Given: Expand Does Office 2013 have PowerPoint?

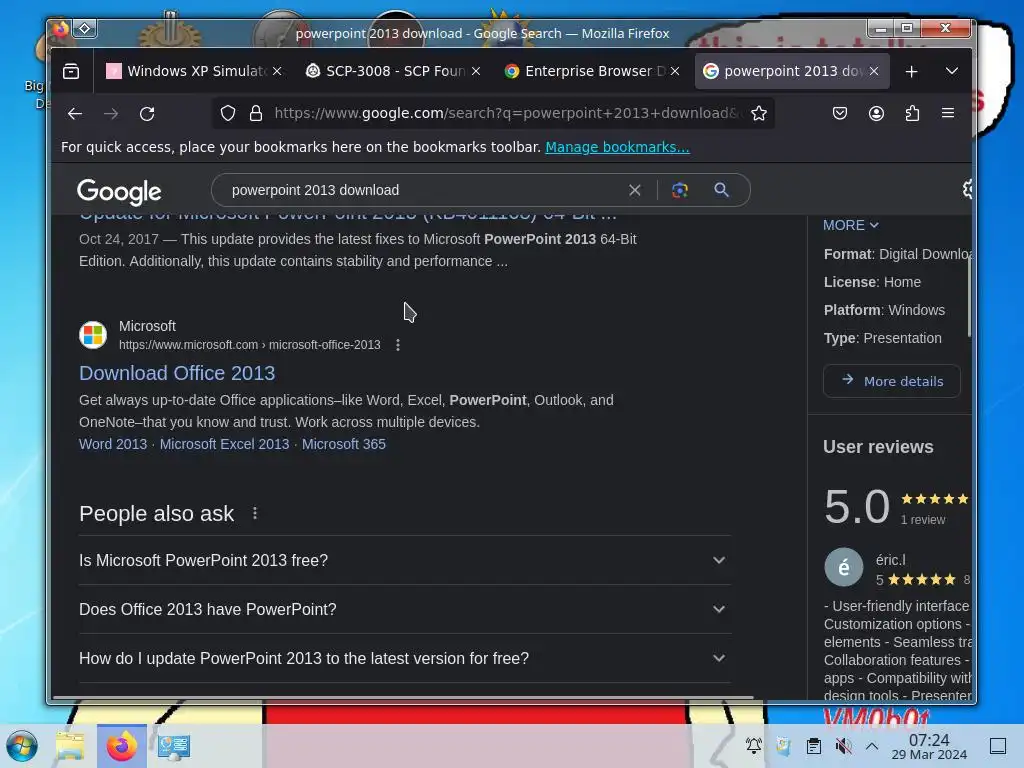Looking at the screenshot, I should 404,609.
